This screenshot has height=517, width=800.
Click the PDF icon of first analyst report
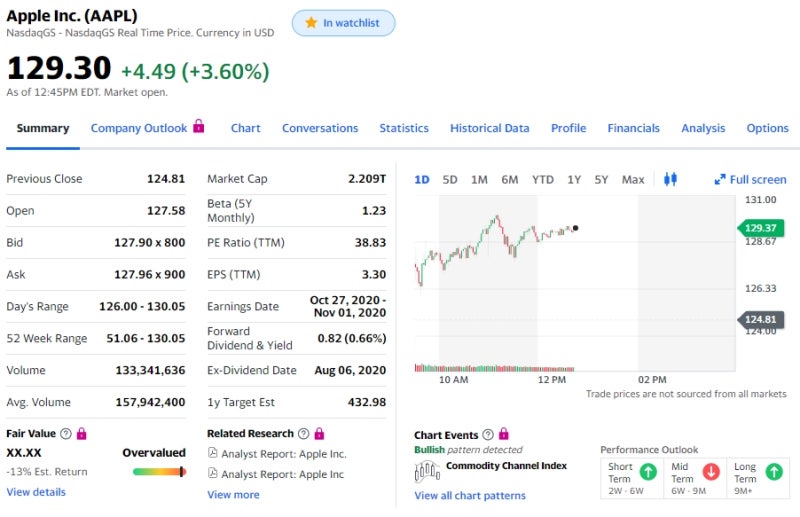tap(213, 453)
